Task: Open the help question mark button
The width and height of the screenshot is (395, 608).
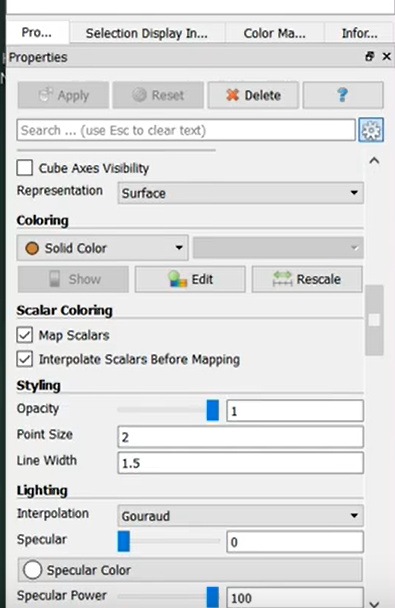Action: [343, 95]
